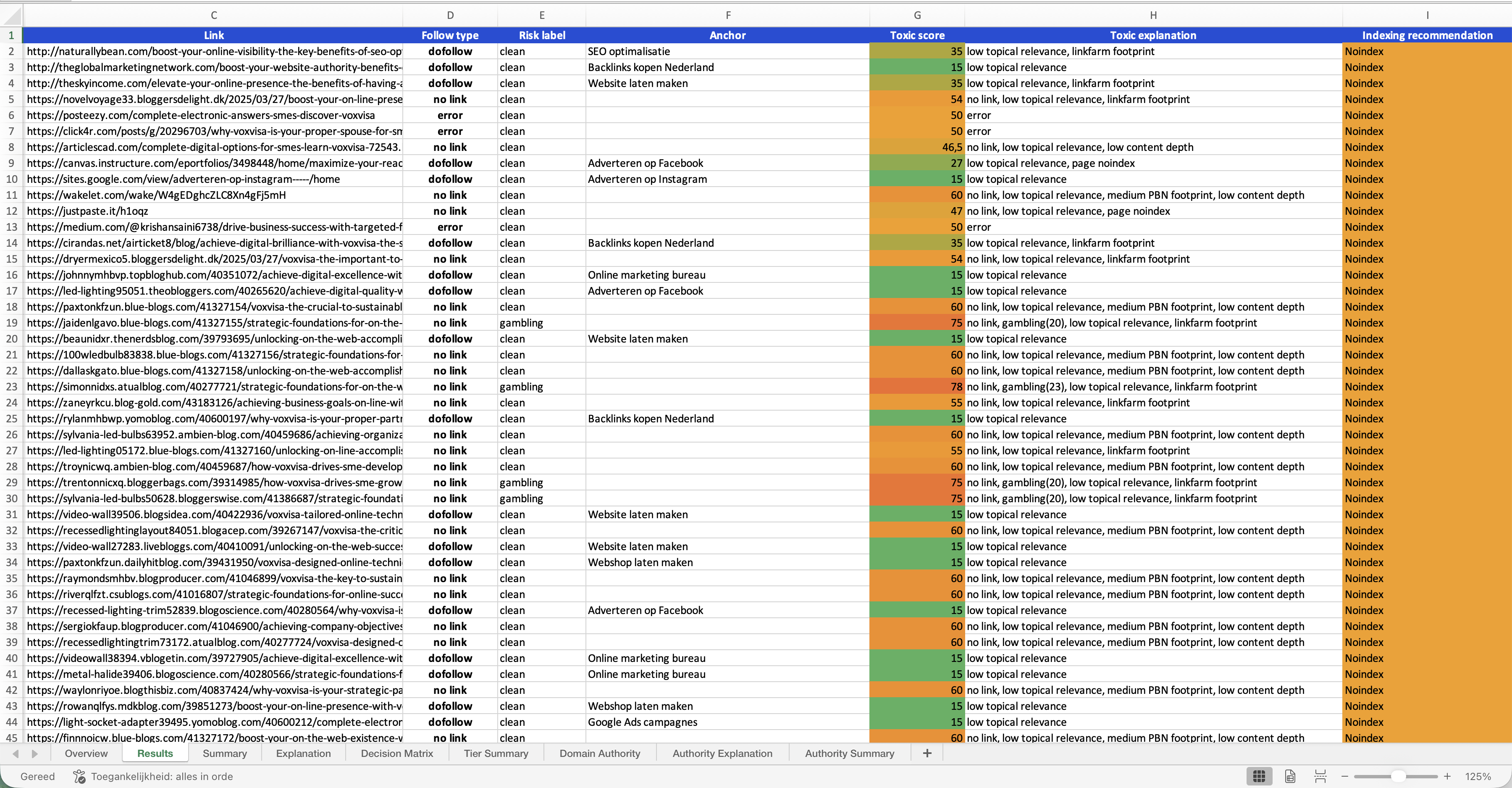This screenshot has height=788, width=1512.
Task: Click the 125% zoom level button
Action: 1478,776
